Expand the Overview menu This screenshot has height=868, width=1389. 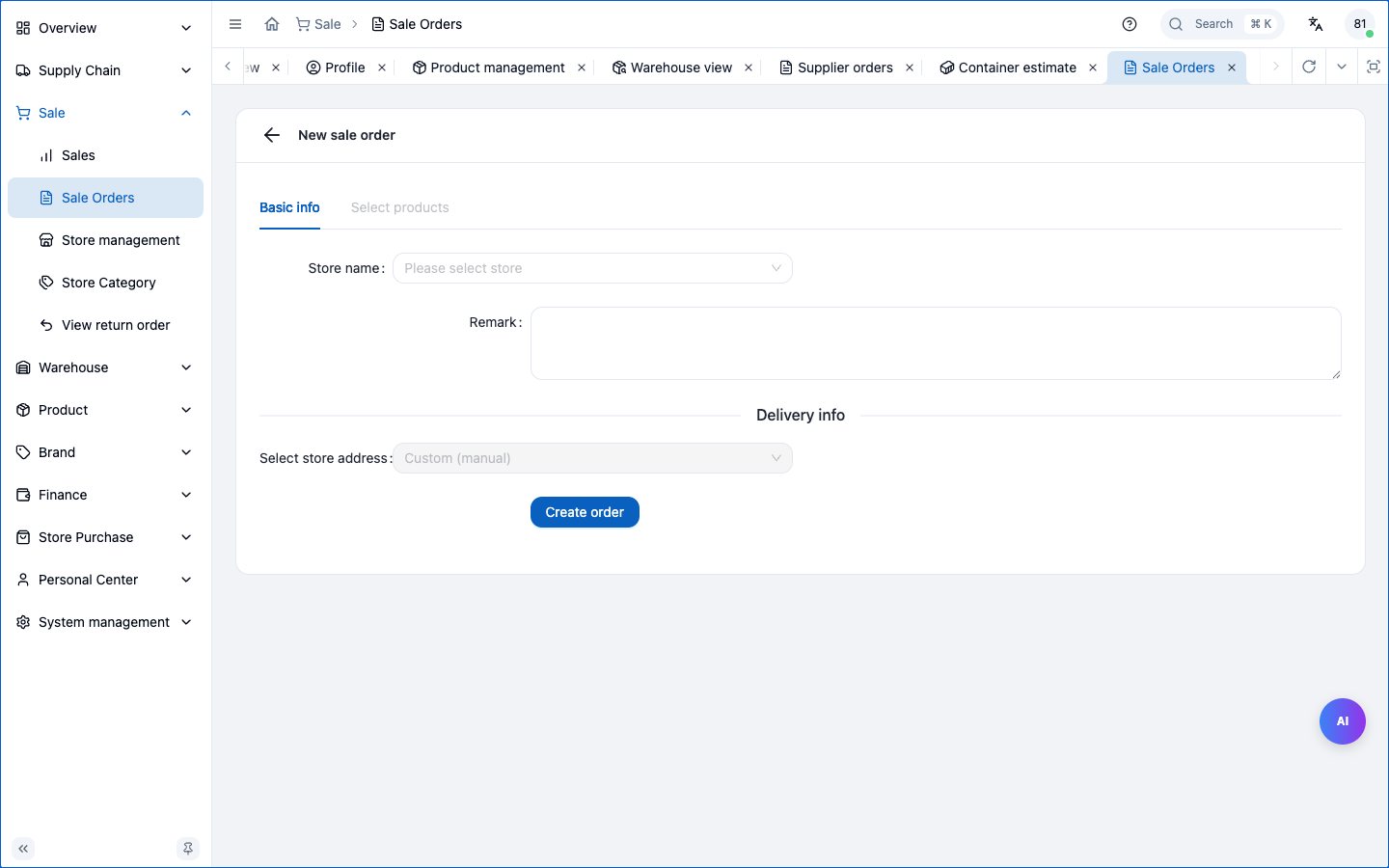pyautogui.click(x=105, y=28)
